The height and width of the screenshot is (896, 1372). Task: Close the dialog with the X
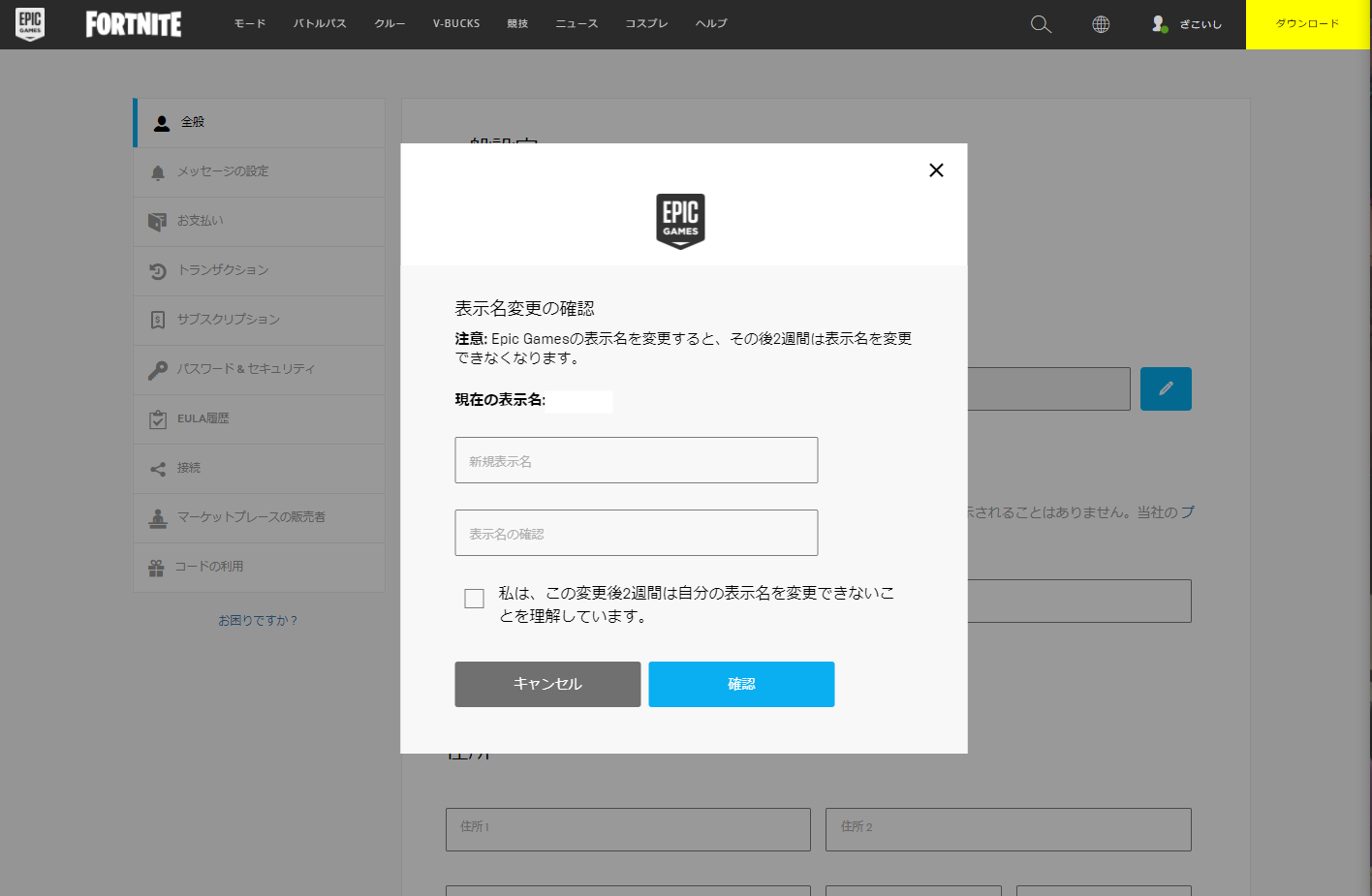pos(936,170)
